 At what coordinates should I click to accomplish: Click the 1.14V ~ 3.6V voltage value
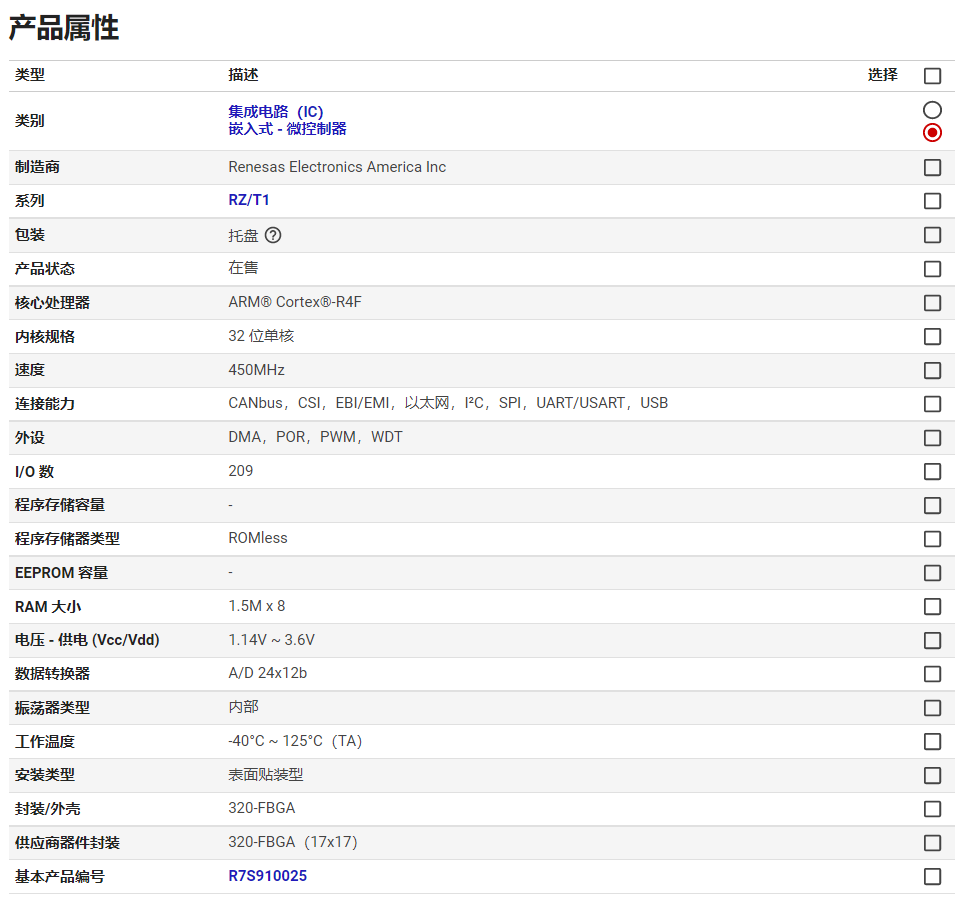tap(272, 640)
